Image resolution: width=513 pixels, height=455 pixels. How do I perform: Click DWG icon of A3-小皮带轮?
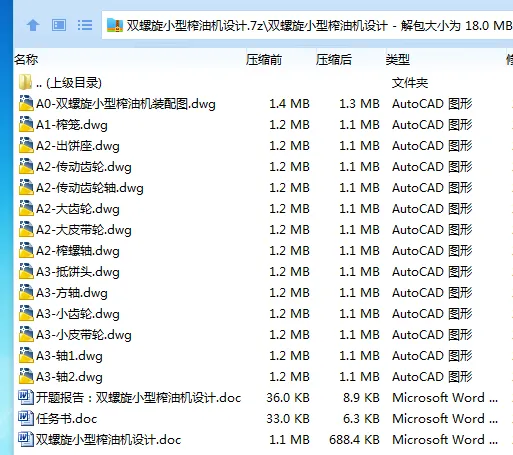click(x=26, y=334)
